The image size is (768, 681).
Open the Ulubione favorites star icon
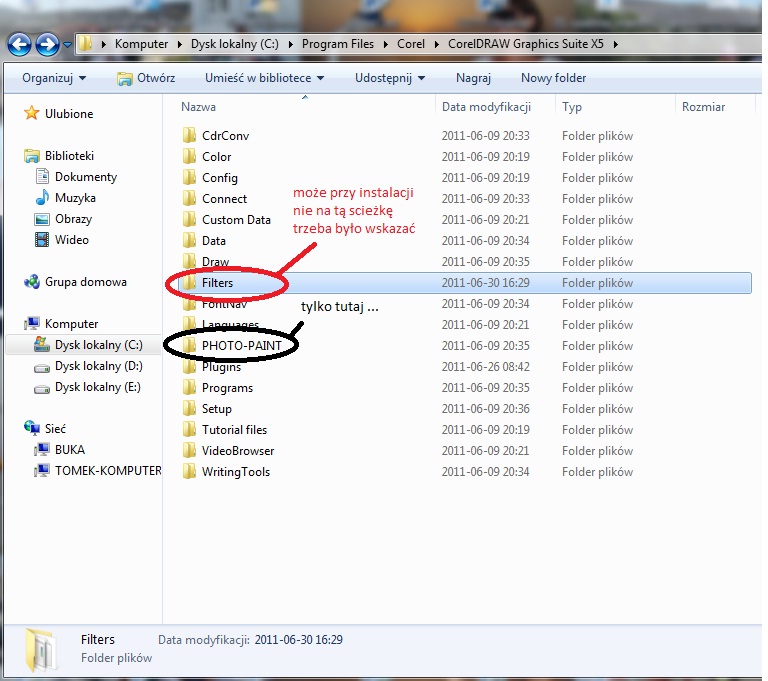coord(32,114)
